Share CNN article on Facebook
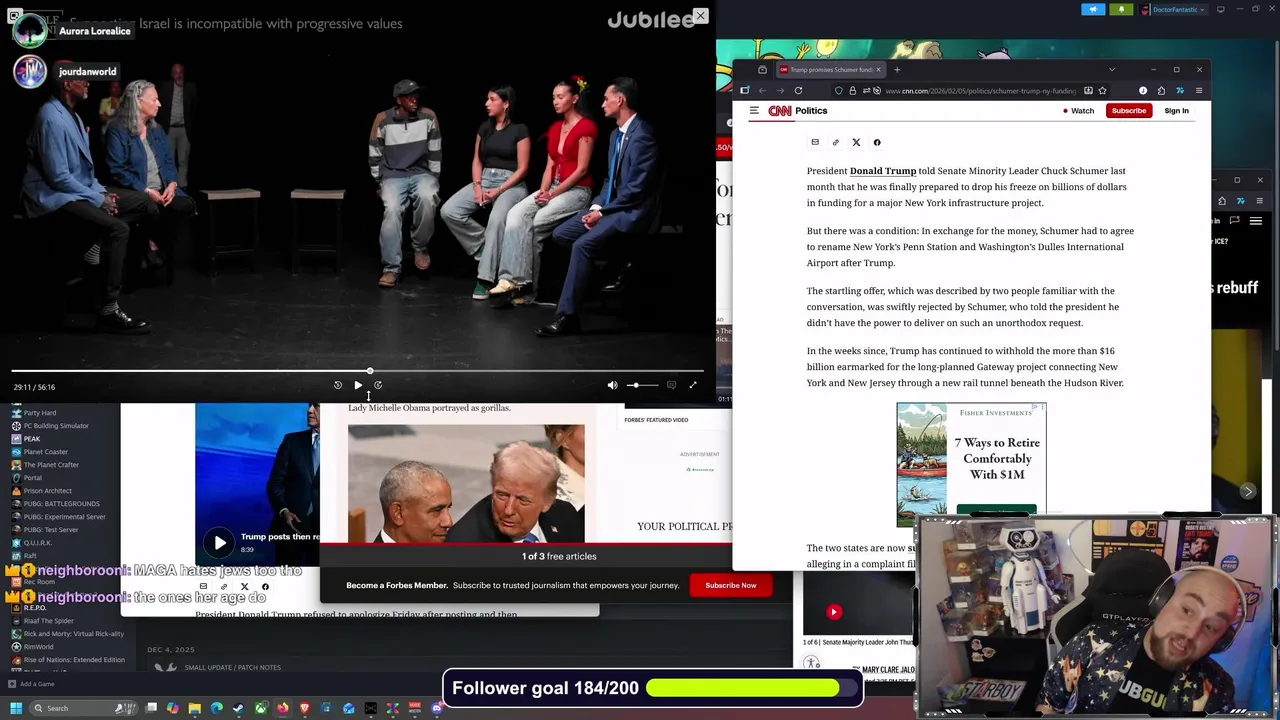The image size is (1280, 720). click(877, 142)
